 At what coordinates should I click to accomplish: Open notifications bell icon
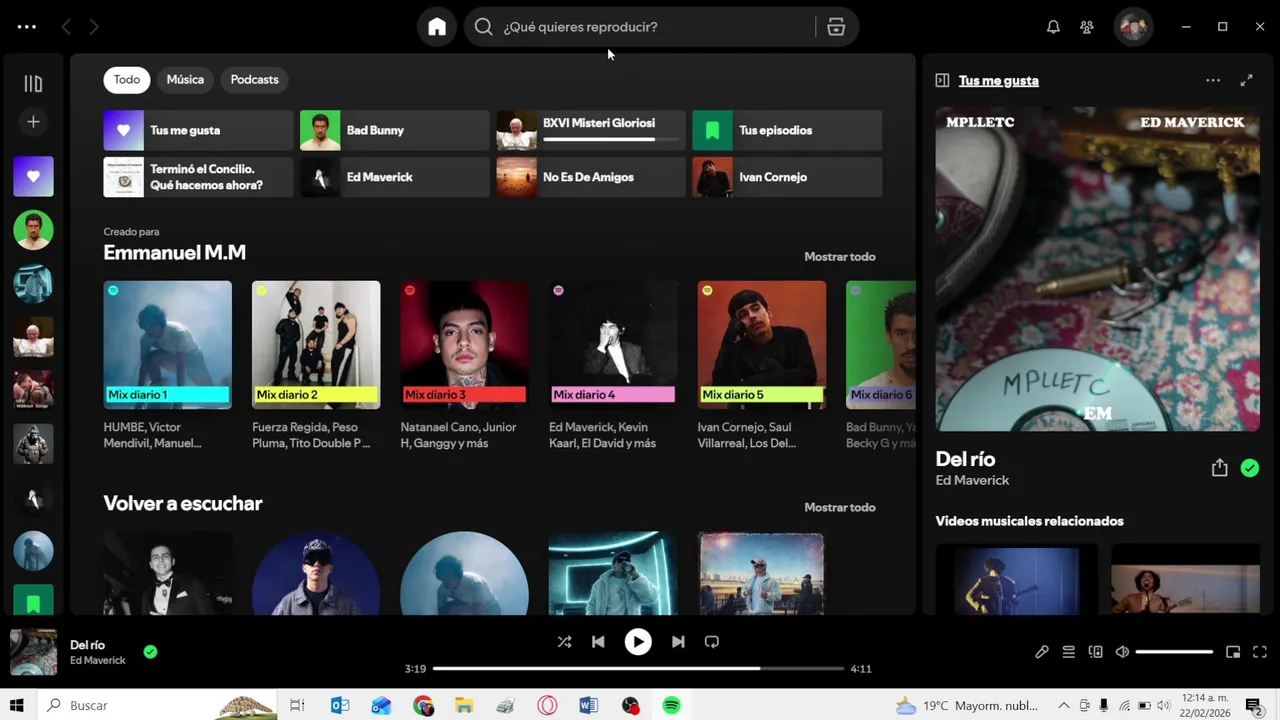(x=1053, y=27)
